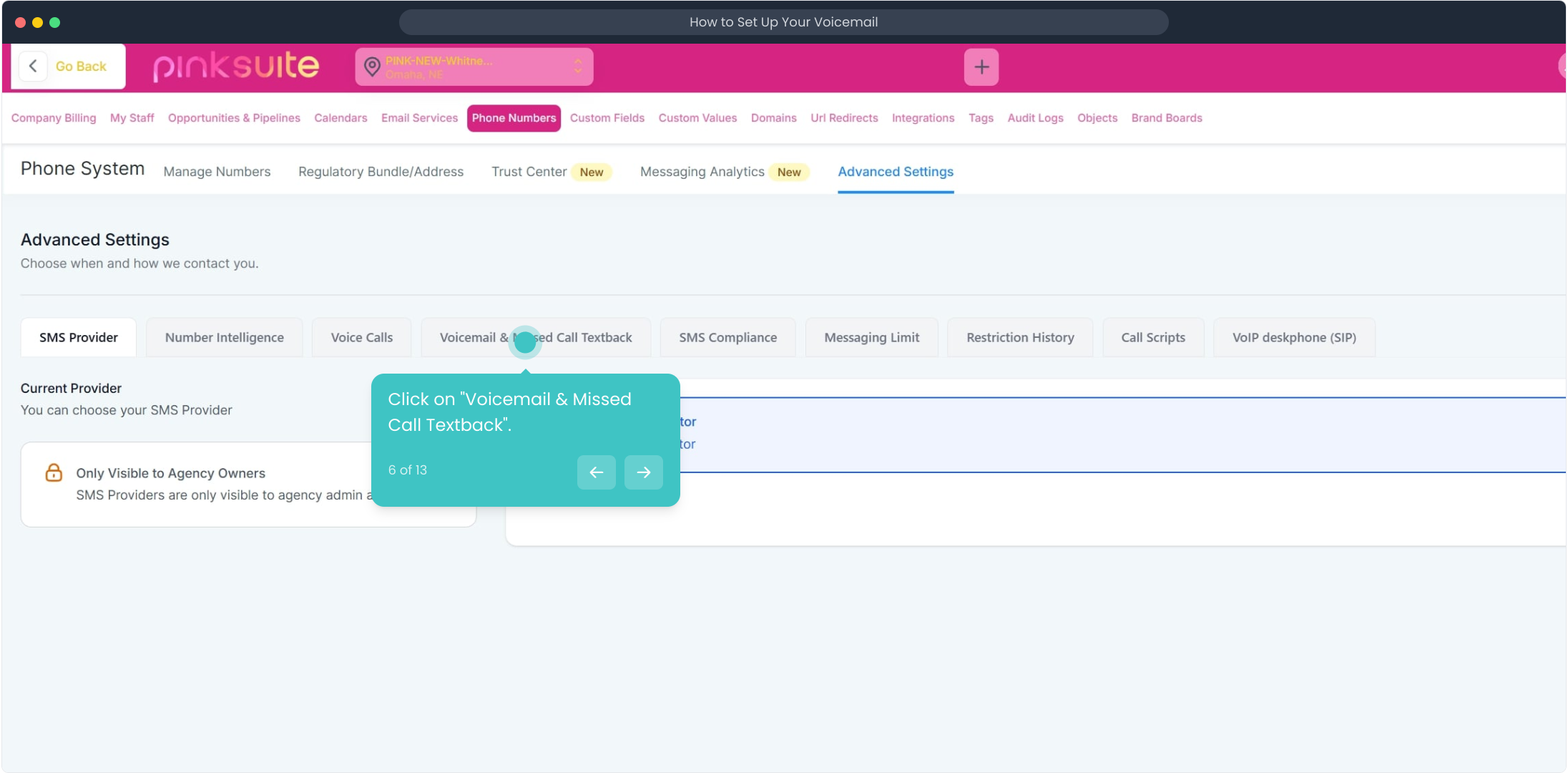Select the Advanced Settings tab
Image resolution: width=1568 pixels, height=773 pixels.
click(x=896, y=172)
